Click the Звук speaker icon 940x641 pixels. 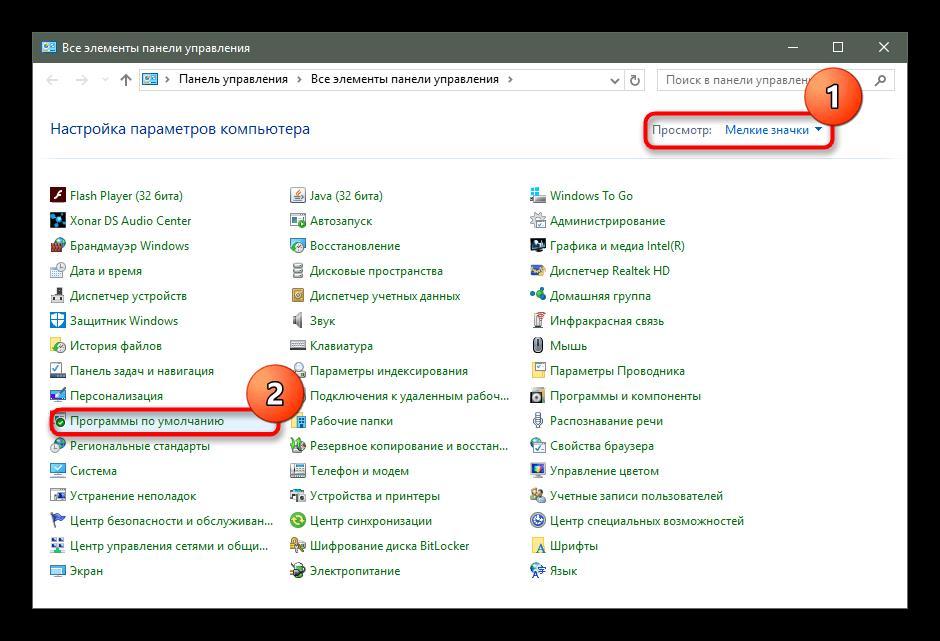[297, 321]
